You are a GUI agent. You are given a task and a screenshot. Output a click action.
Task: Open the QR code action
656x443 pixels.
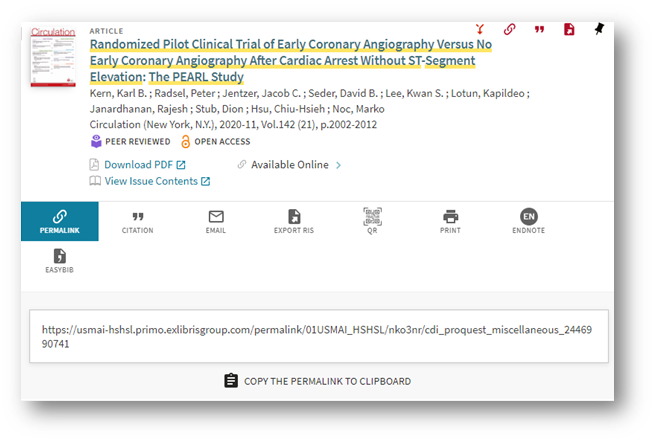tap(372, 221)
